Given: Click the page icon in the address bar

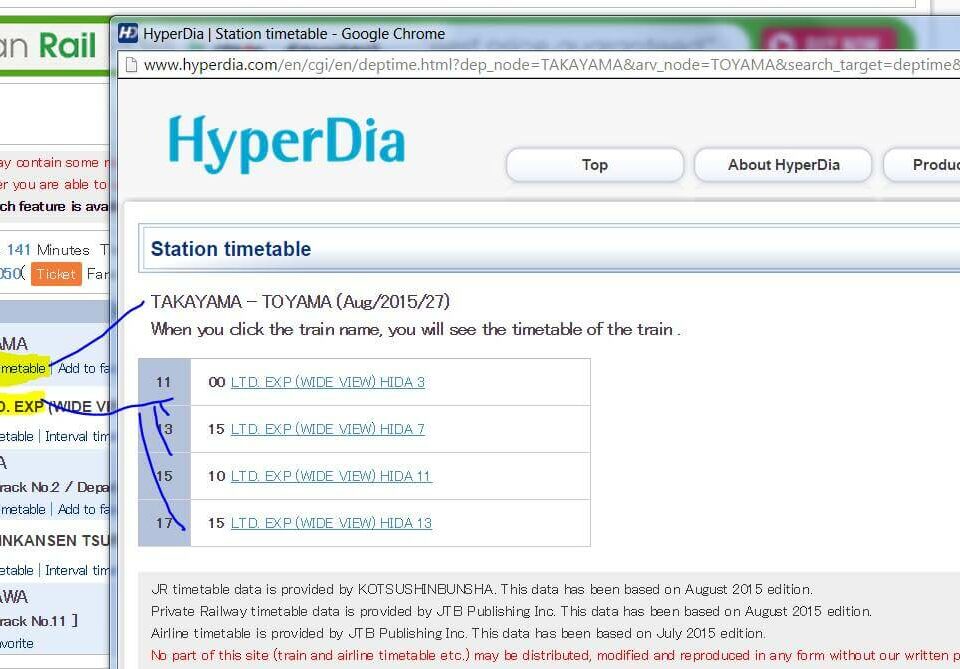Looking at the screenshot, I should pos(131,65).
